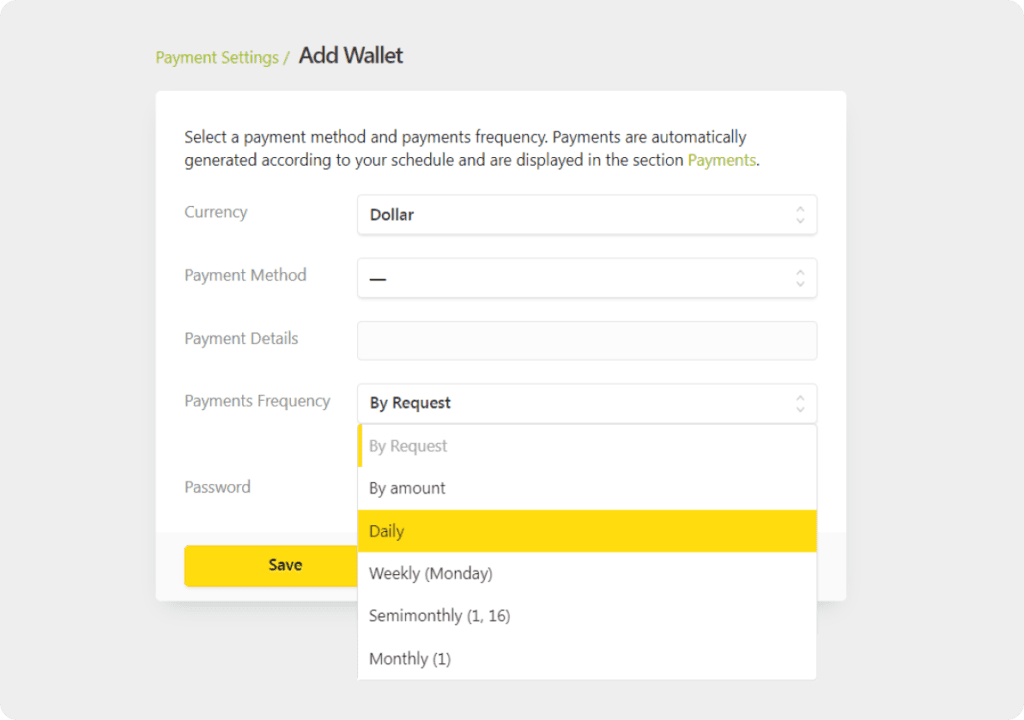
Task: Select Monthly (1) payment frequency
Action: [587, 658]
